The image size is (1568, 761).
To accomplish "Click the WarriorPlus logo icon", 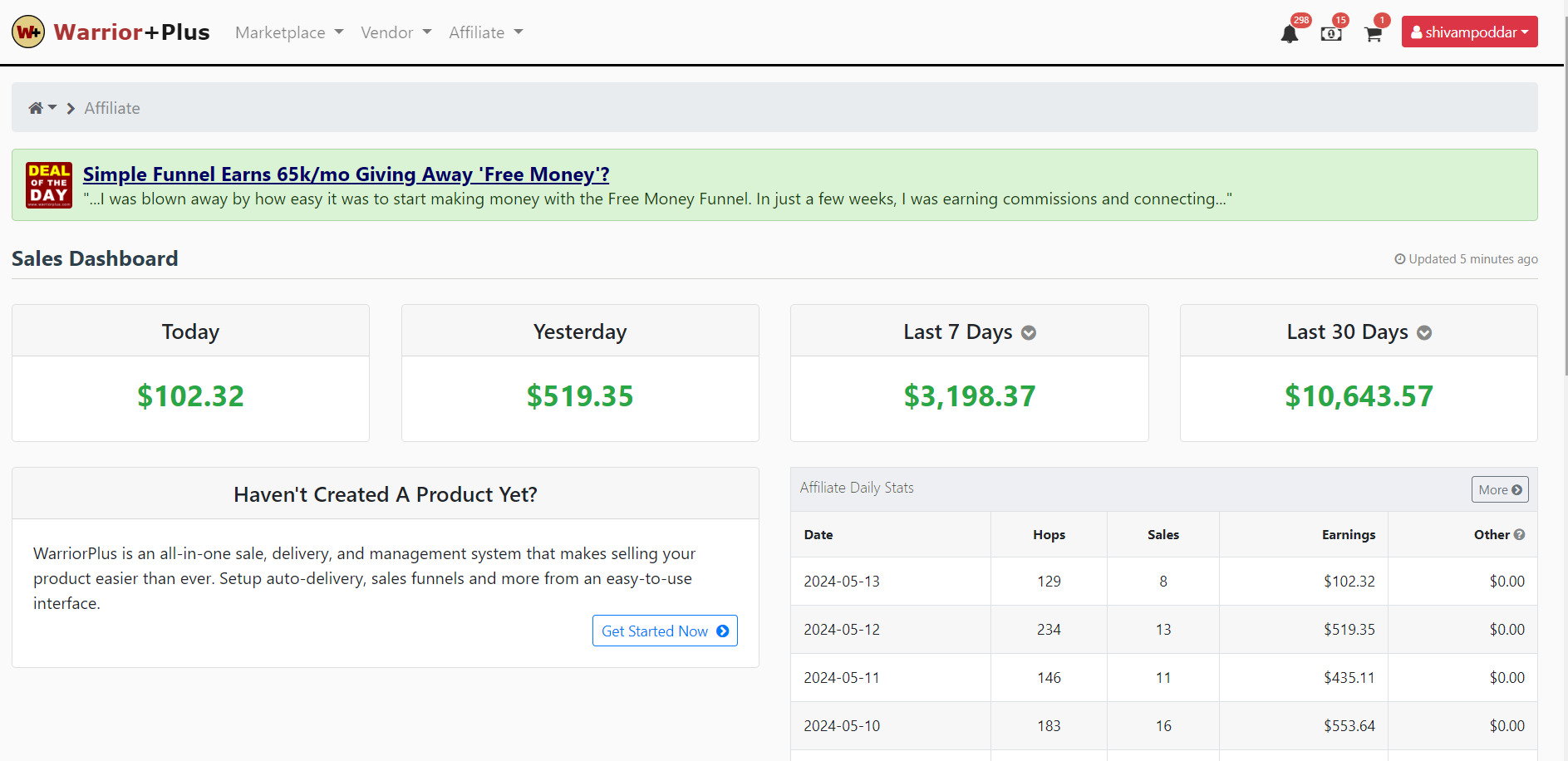I will (28, 32).
